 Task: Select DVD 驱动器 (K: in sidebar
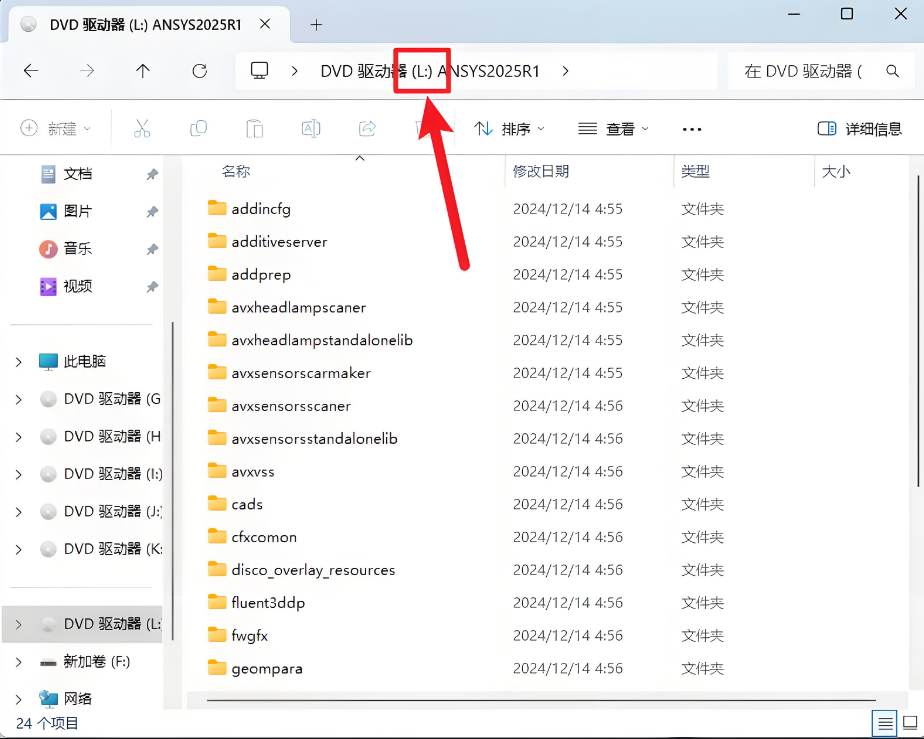click(x=101, y=549)
